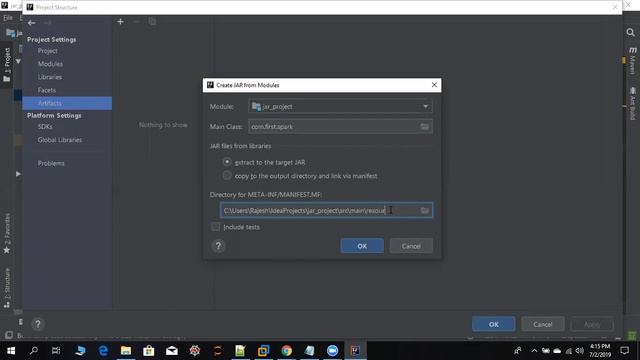
Task: Open help in Project Structure window
Action: pos(38,324)
